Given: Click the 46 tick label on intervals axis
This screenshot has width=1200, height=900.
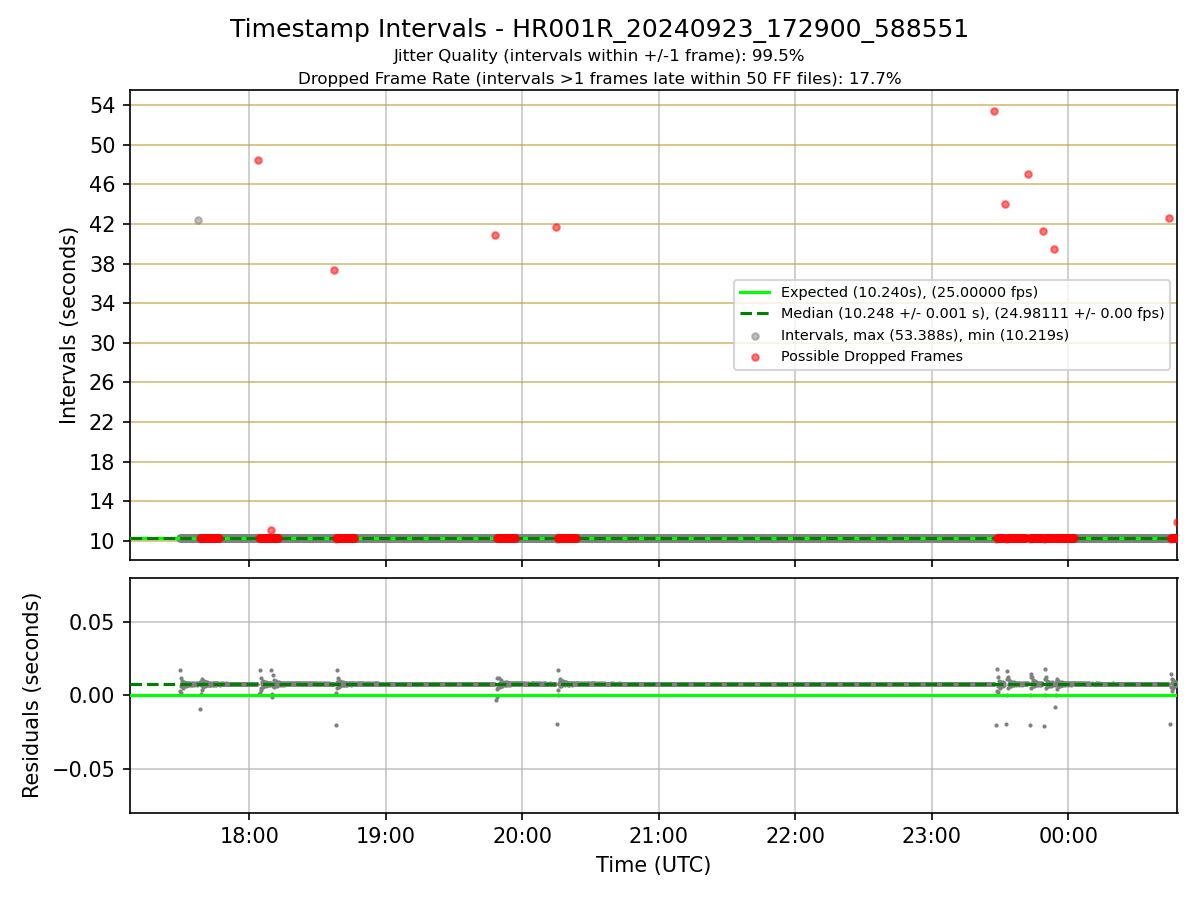Looking at the screenshot, I should pyautogui.click(x=105, y=184).
